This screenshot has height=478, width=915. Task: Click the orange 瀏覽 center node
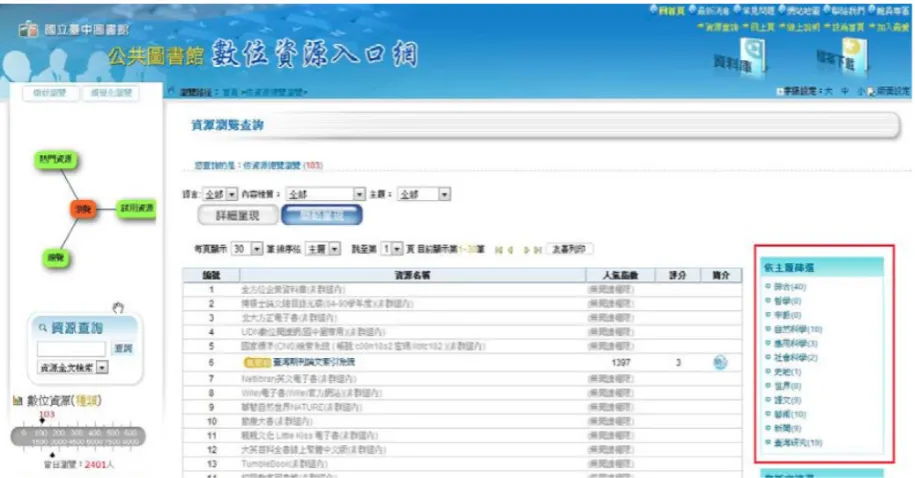83,209
